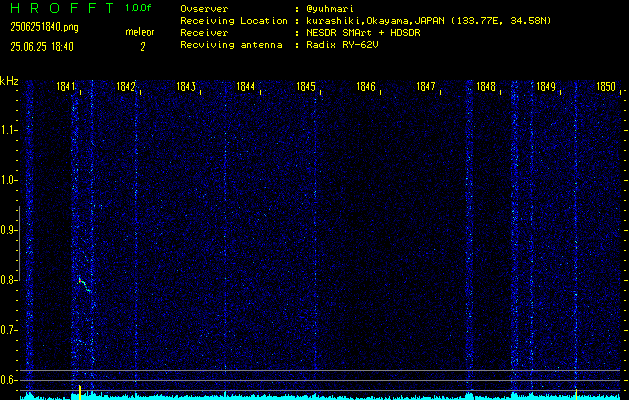Click the meteor label
Viewport: 629px width, 400px height.
[140, 32]
